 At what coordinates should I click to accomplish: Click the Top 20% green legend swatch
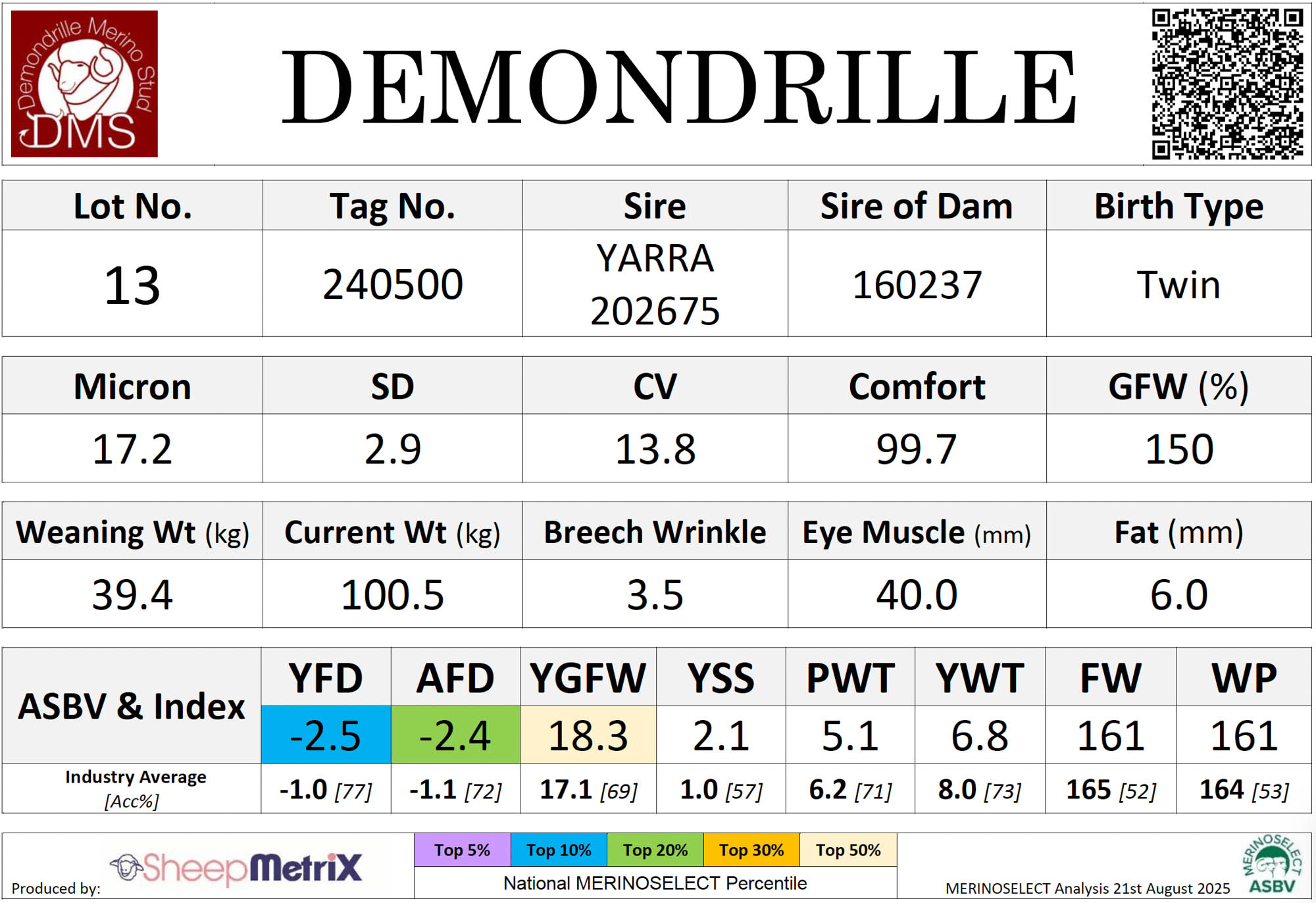point(655,850)
